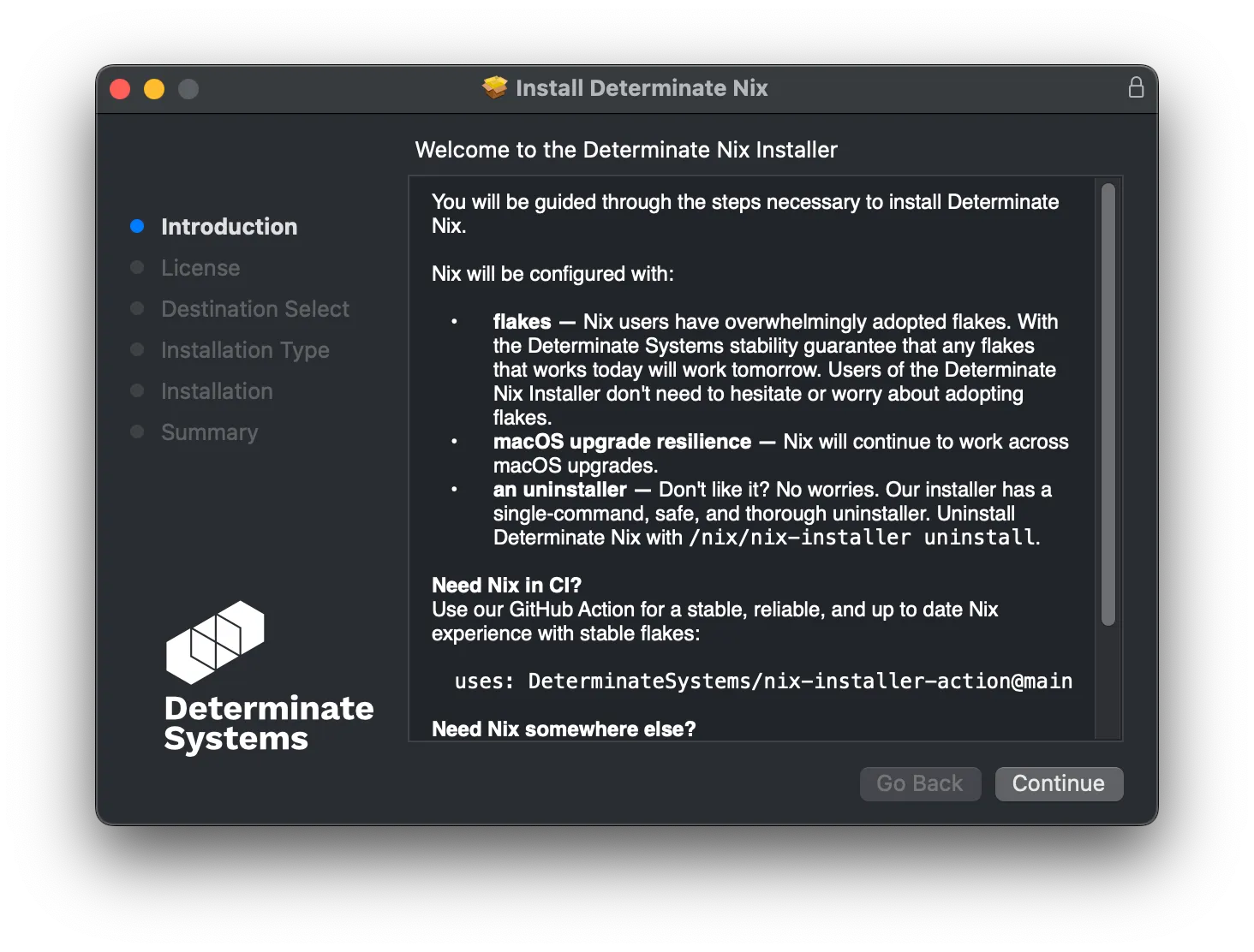The width and height of the screenshot is (1254, 952).
Task: Click the blue Introduction step indicator dot
Action: (137, 226)
